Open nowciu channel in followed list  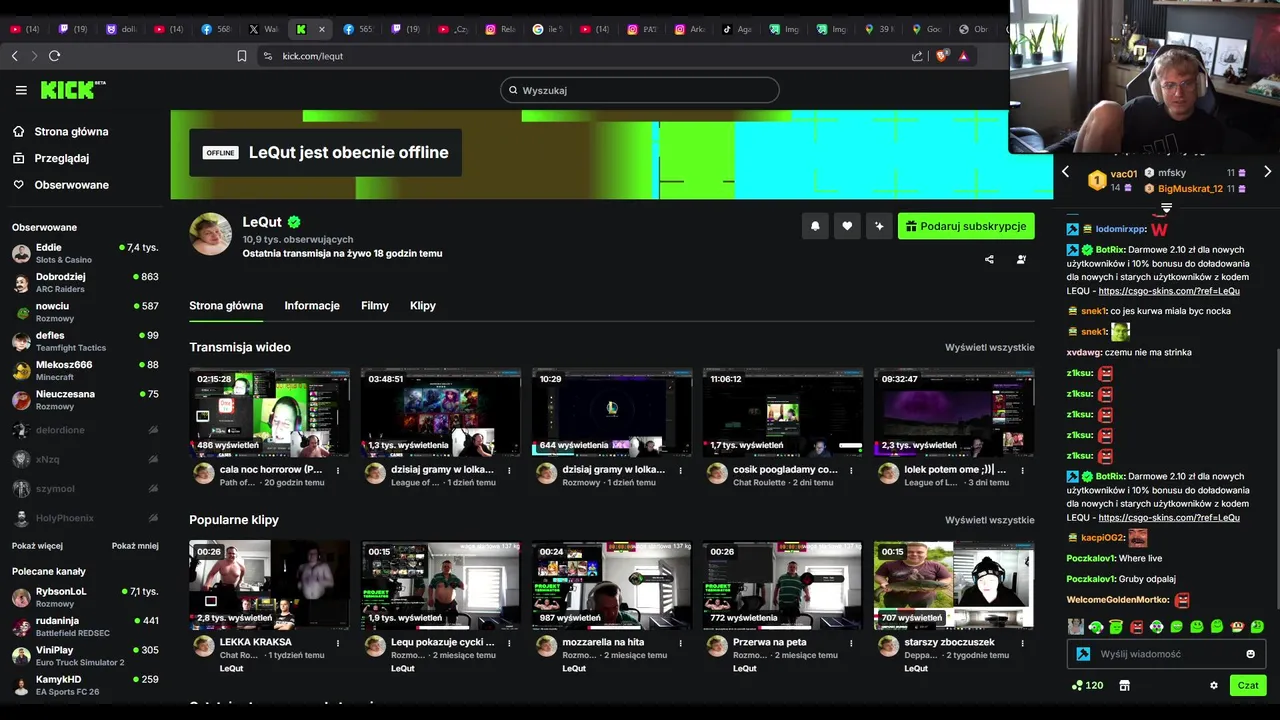[x=85, y=312]
